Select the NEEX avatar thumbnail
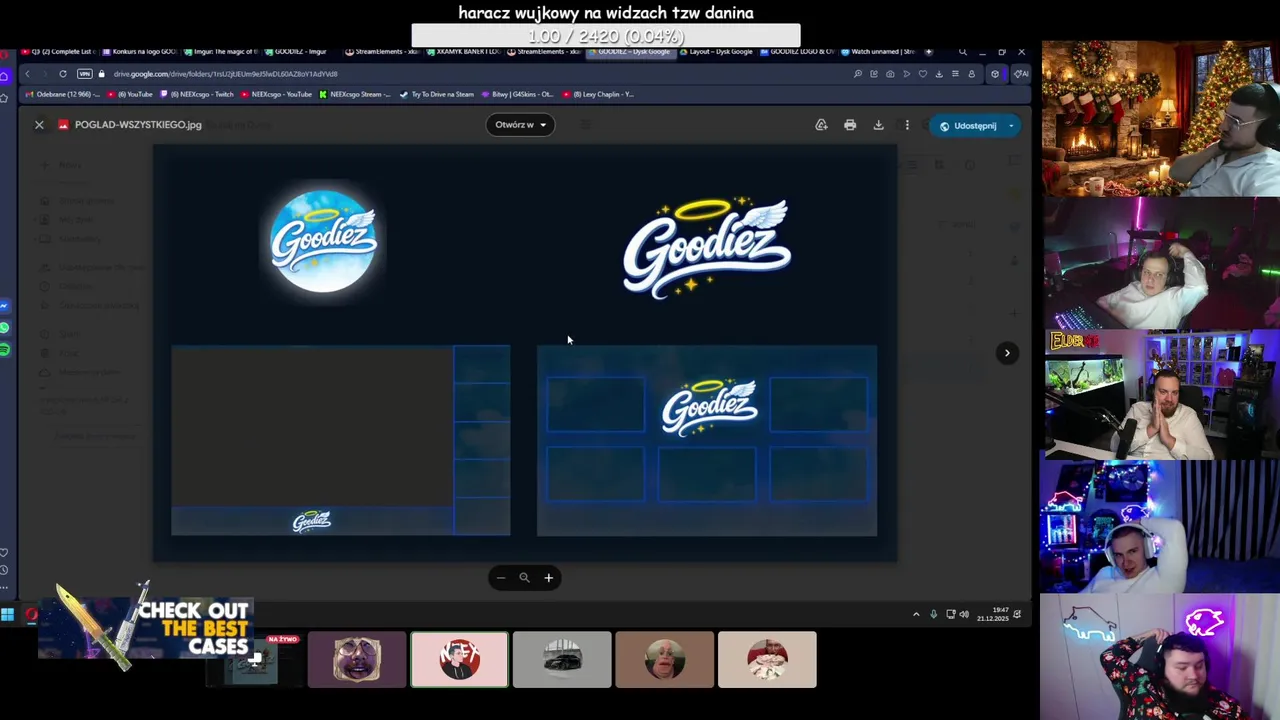 (x=459, y=660)
